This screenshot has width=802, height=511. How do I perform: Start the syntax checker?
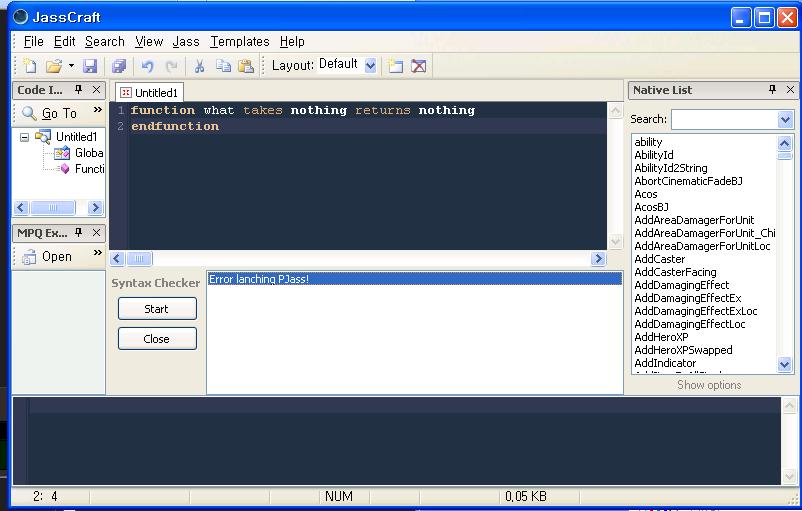157,309
